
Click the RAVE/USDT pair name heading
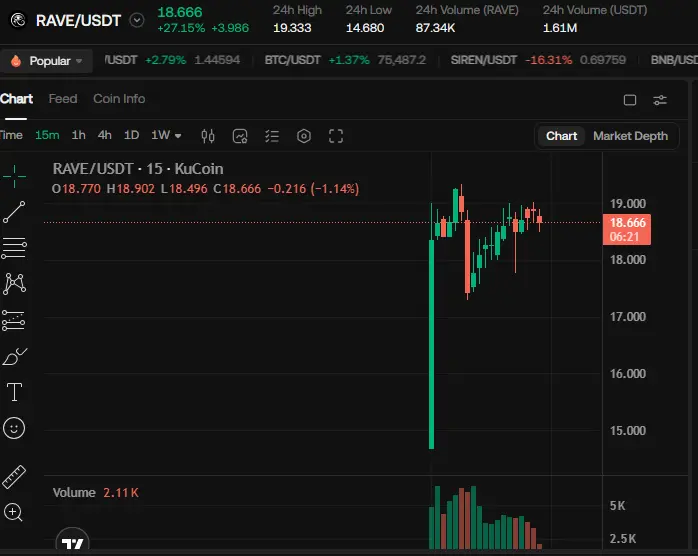[x=78, y=20]
